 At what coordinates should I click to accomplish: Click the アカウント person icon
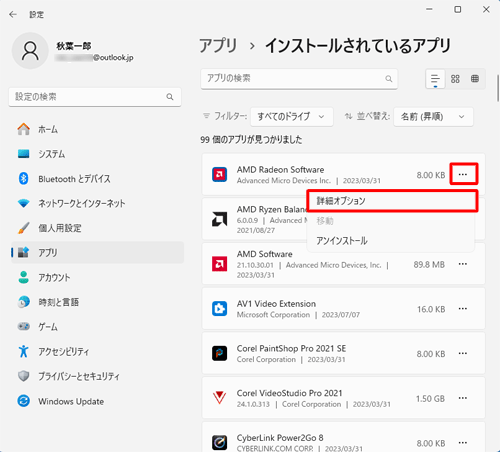pos(24,277)
